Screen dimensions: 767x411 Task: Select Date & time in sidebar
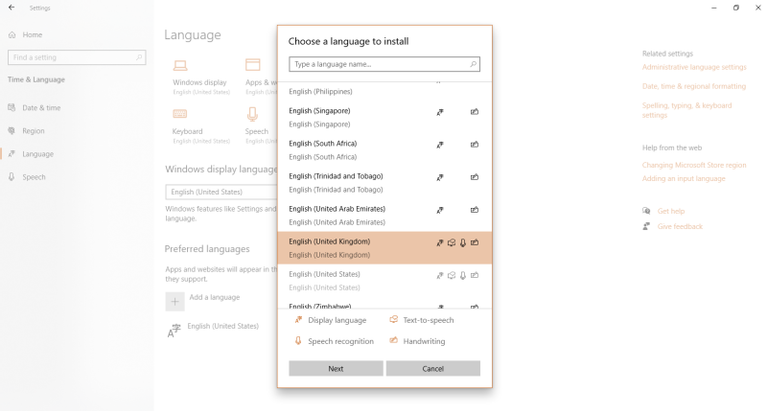tap(41, 108)
